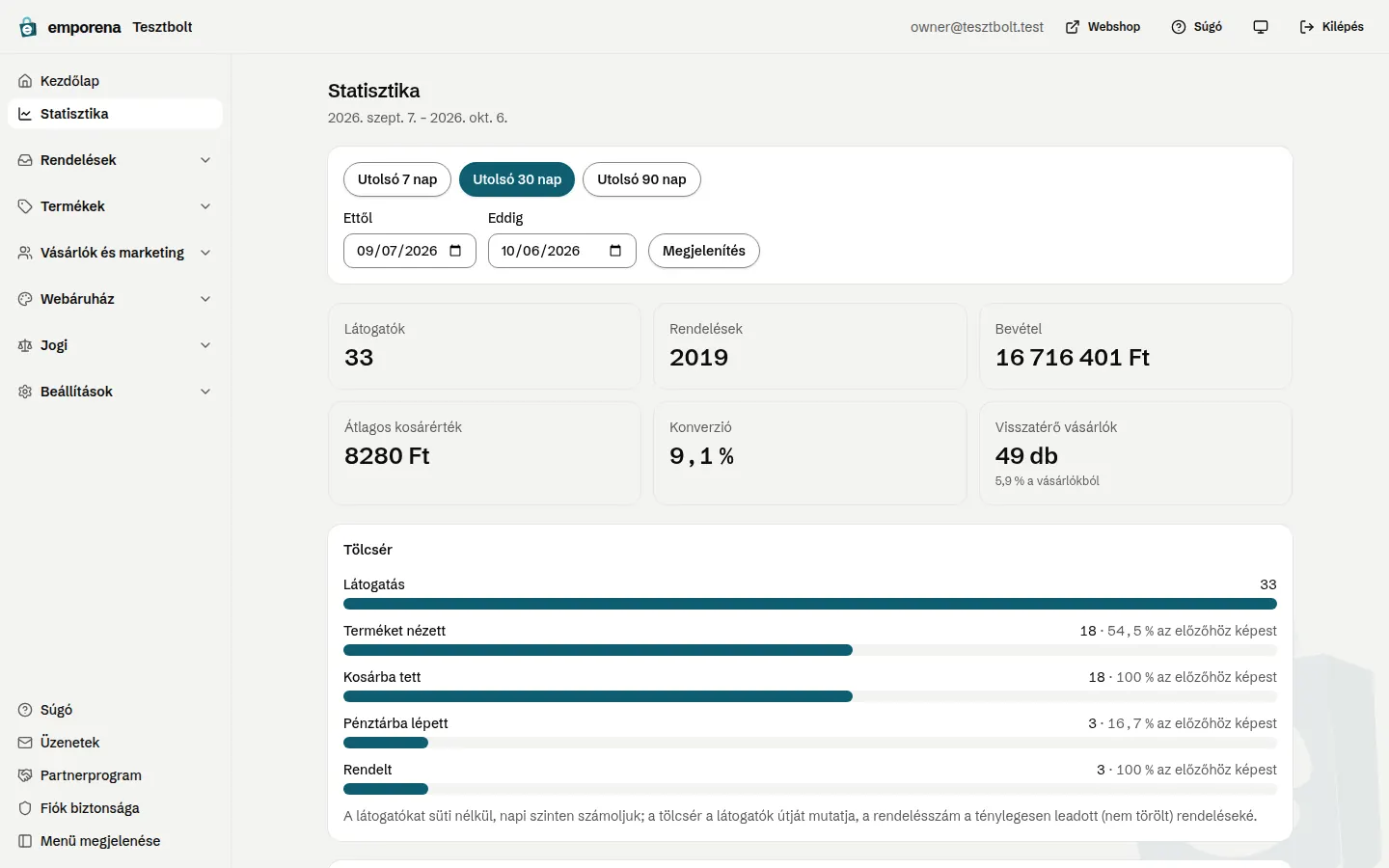Go to Kezdőlap in the sidebar
Screen dimensions: 1389x868
pos(115,81)
